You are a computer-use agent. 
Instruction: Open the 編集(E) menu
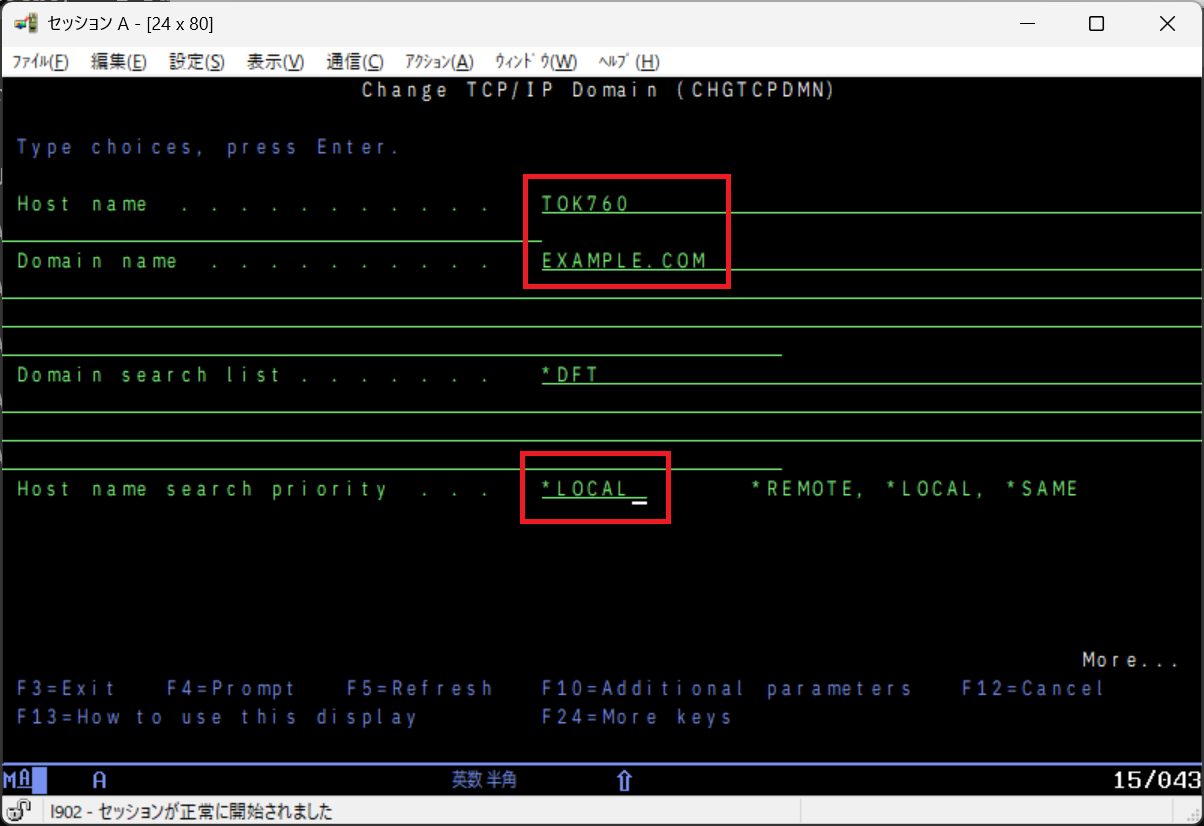(118, 62)
